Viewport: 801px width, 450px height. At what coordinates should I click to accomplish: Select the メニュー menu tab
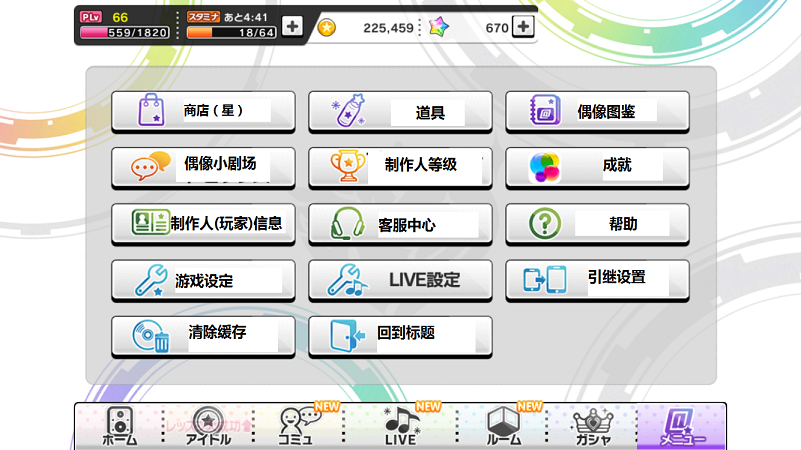pos(681,426)
